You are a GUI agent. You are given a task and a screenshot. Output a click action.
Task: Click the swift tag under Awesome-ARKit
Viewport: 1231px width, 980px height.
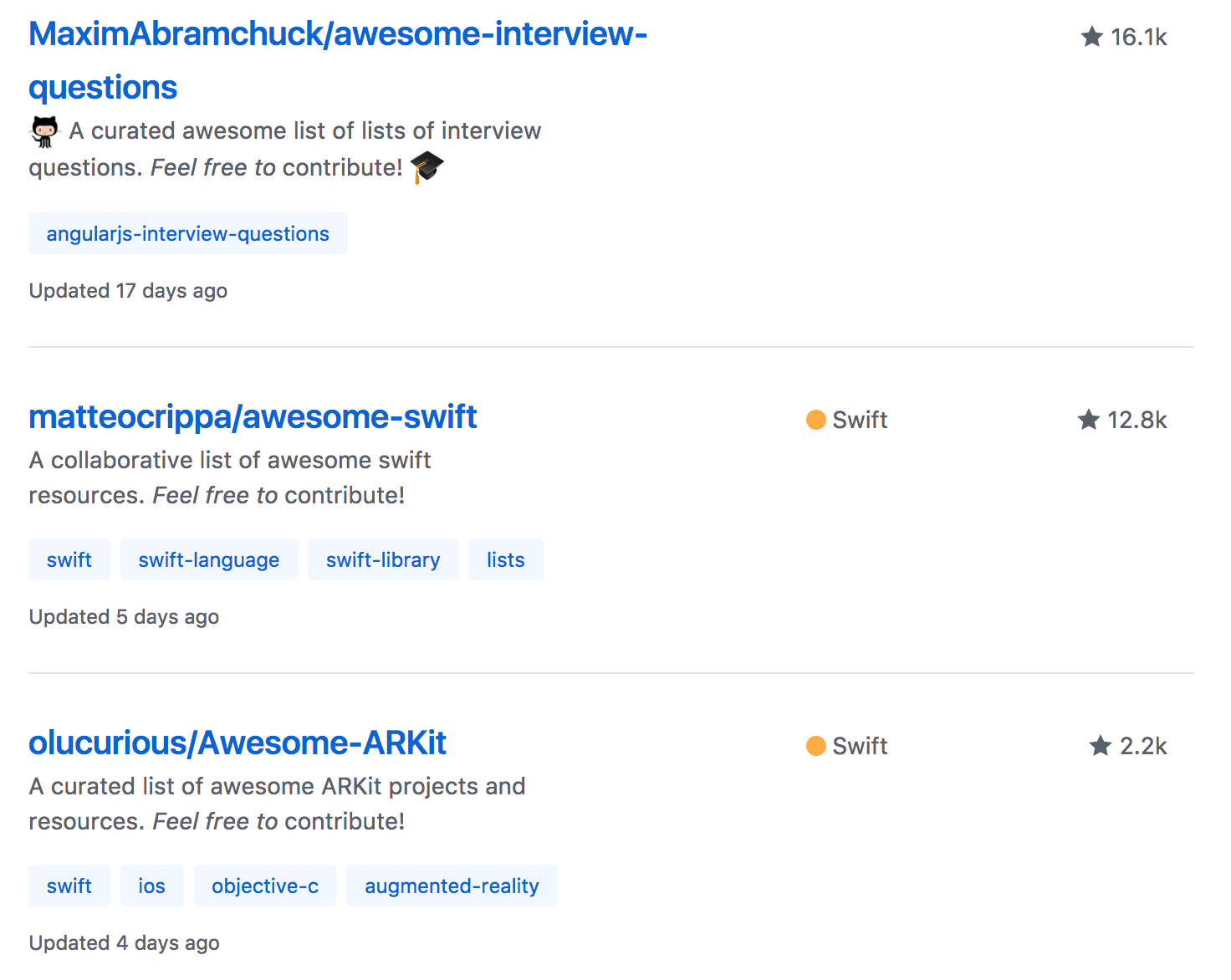[69, 886]
